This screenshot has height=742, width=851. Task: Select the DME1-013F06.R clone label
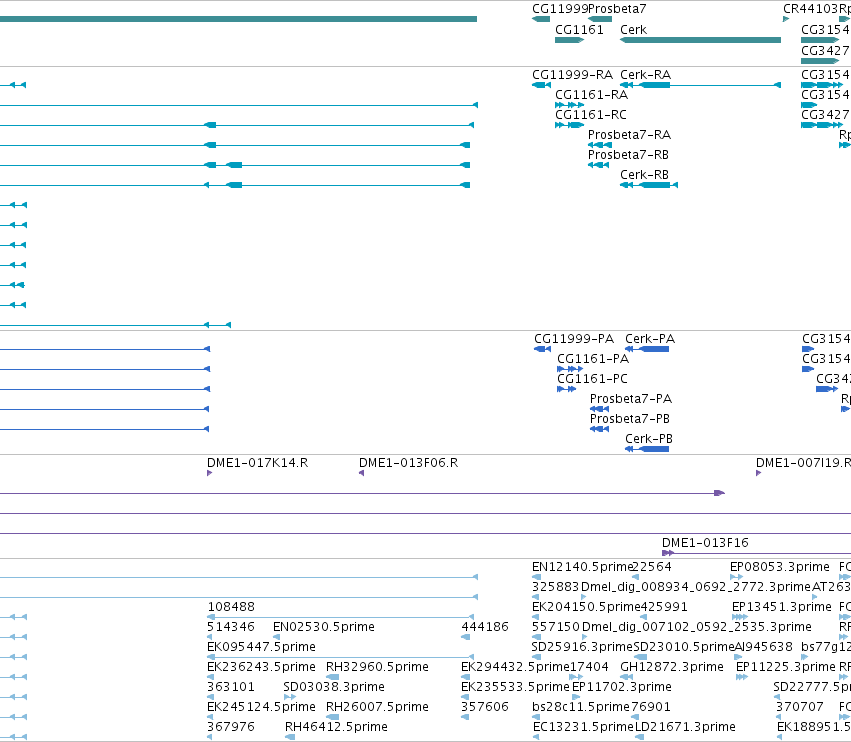tap(409, 464)
